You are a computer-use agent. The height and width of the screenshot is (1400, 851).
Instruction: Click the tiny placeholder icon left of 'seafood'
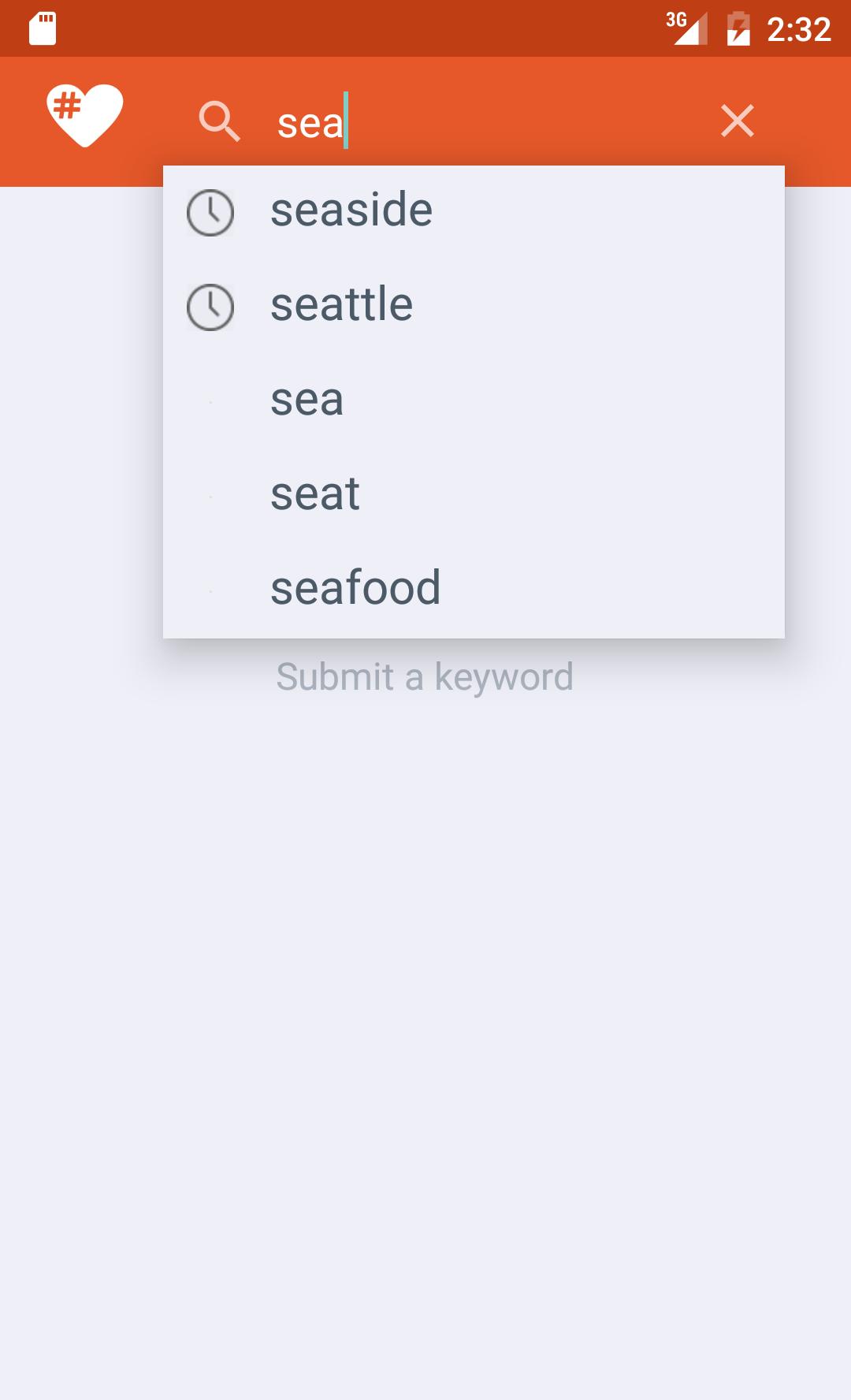coord(210,591)
